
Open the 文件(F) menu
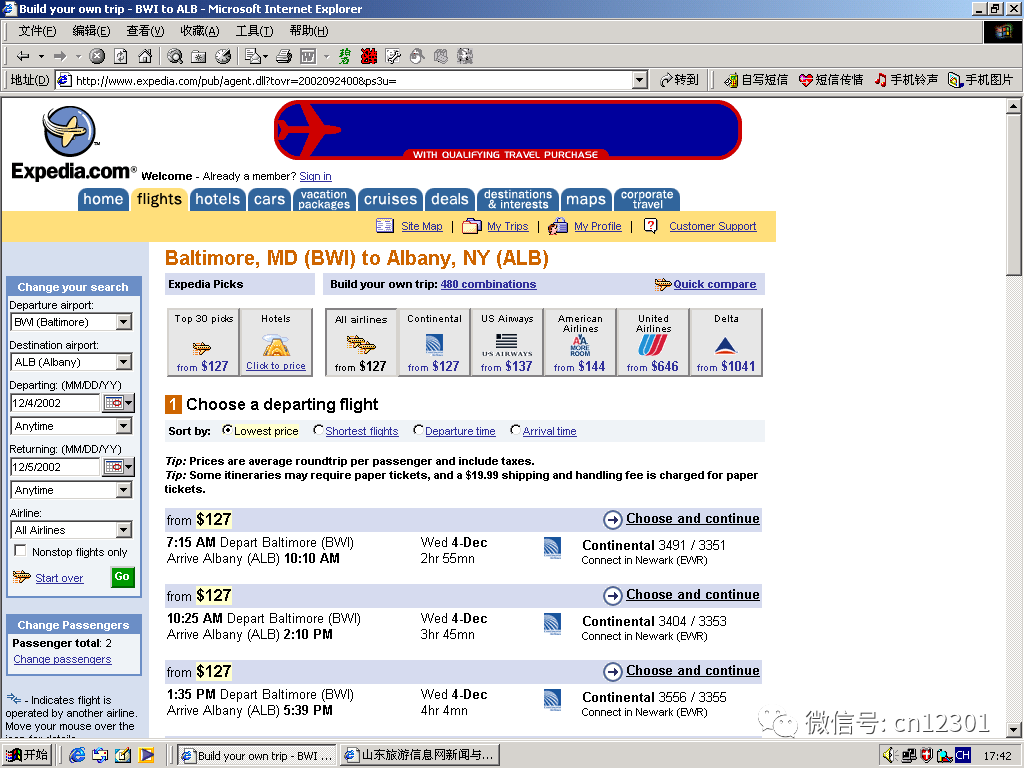pyautogui.click(x=37, y=31)
